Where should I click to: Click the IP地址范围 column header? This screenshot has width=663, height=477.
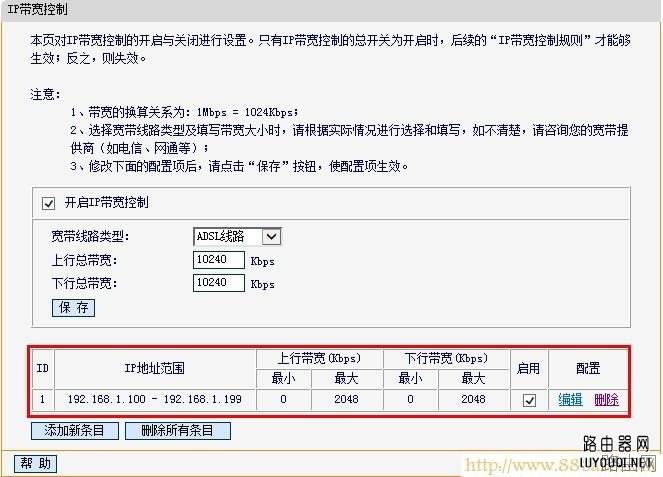click(x=155, y=368)
